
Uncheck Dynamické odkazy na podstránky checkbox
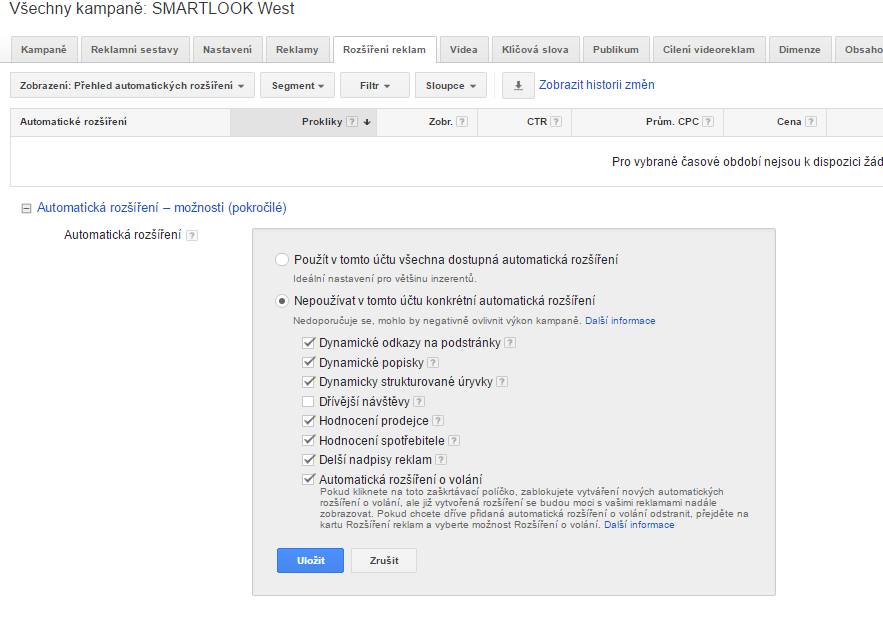[x=308, y=342]
